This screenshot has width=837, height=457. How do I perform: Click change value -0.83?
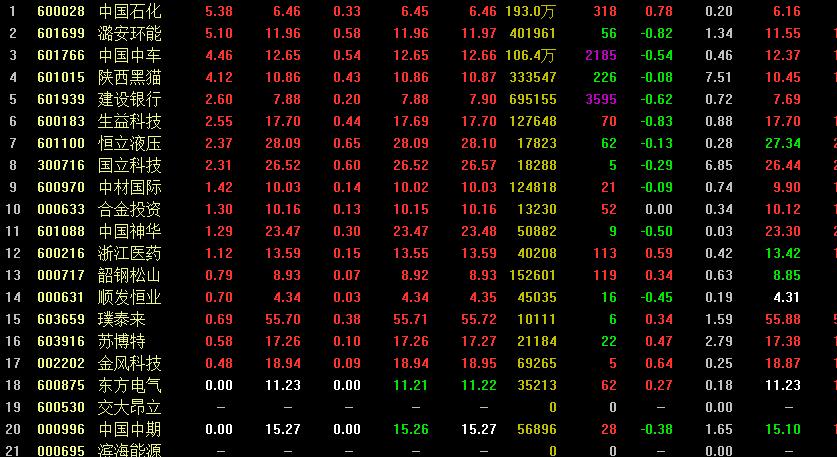657,121
